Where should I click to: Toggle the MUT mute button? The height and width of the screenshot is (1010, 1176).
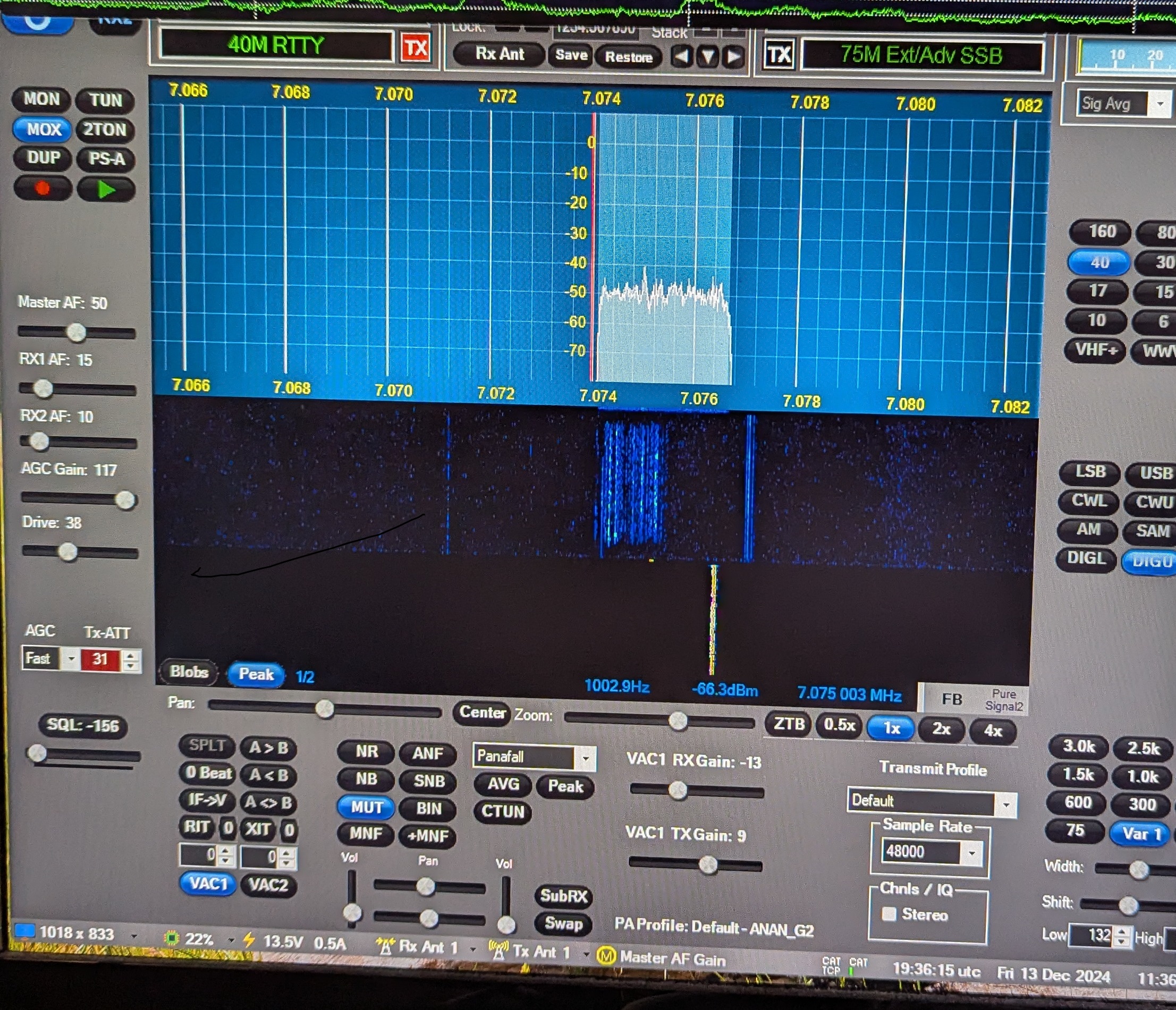[x=366, y=807]
